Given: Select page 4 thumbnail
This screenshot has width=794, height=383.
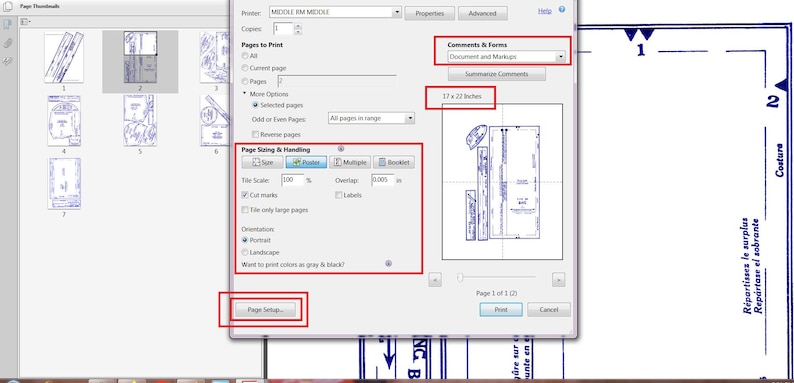Looking at the screenshot, I should (64, 121).
